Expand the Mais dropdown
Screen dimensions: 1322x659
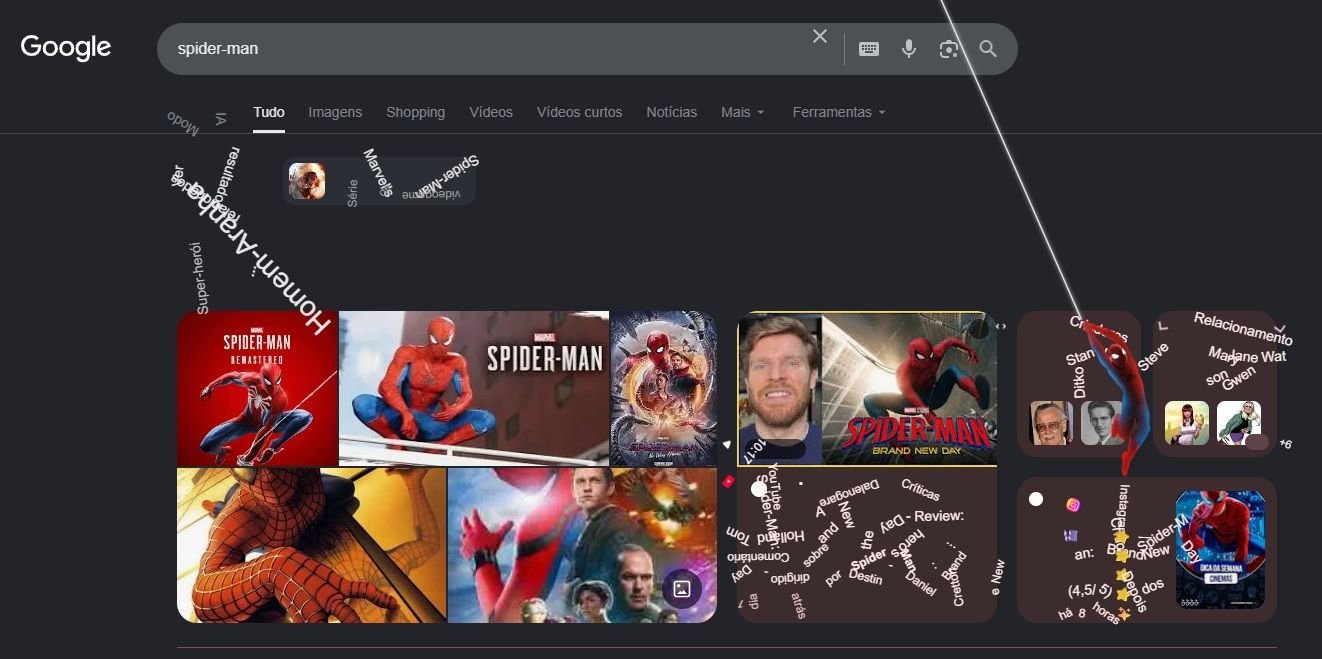click(742, 112)
